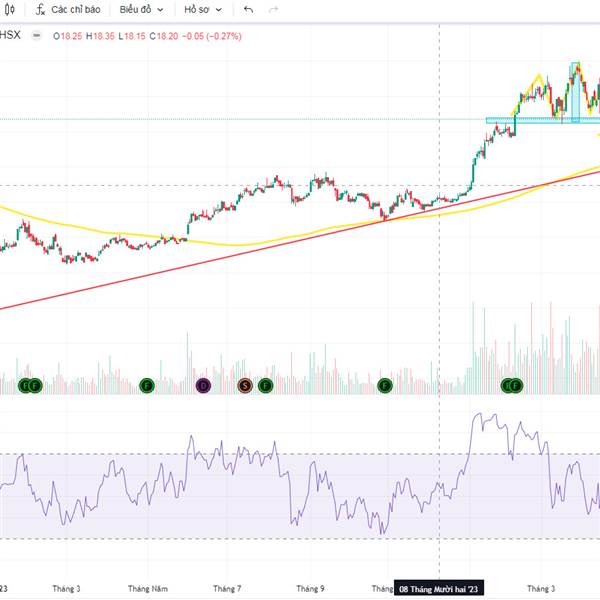Select the cyan horizontal support rectangle

coord(543,121)
